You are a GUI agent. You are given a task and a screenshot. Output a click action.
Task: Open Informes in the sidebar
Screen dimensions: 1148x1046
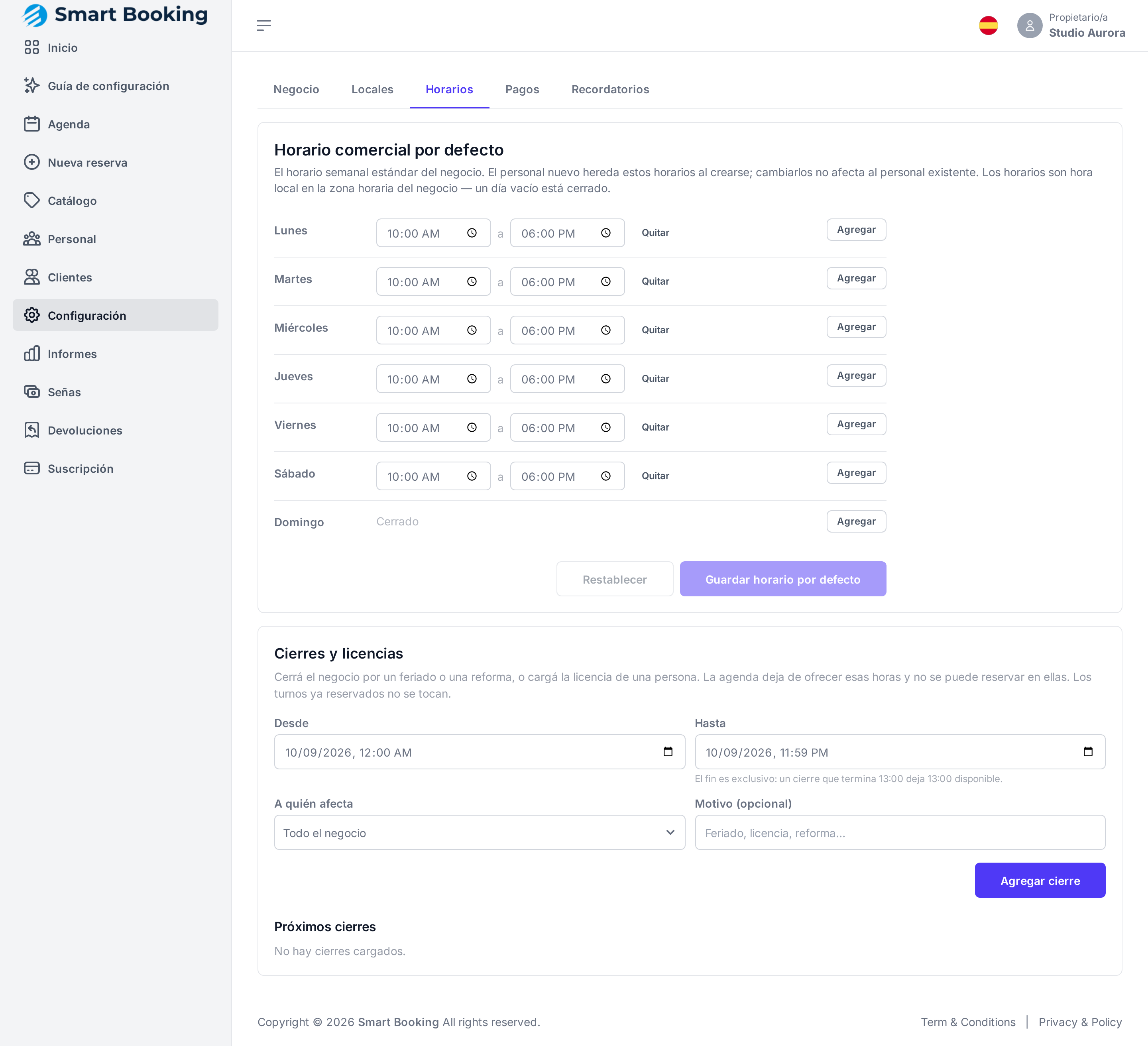click(116, 354)
